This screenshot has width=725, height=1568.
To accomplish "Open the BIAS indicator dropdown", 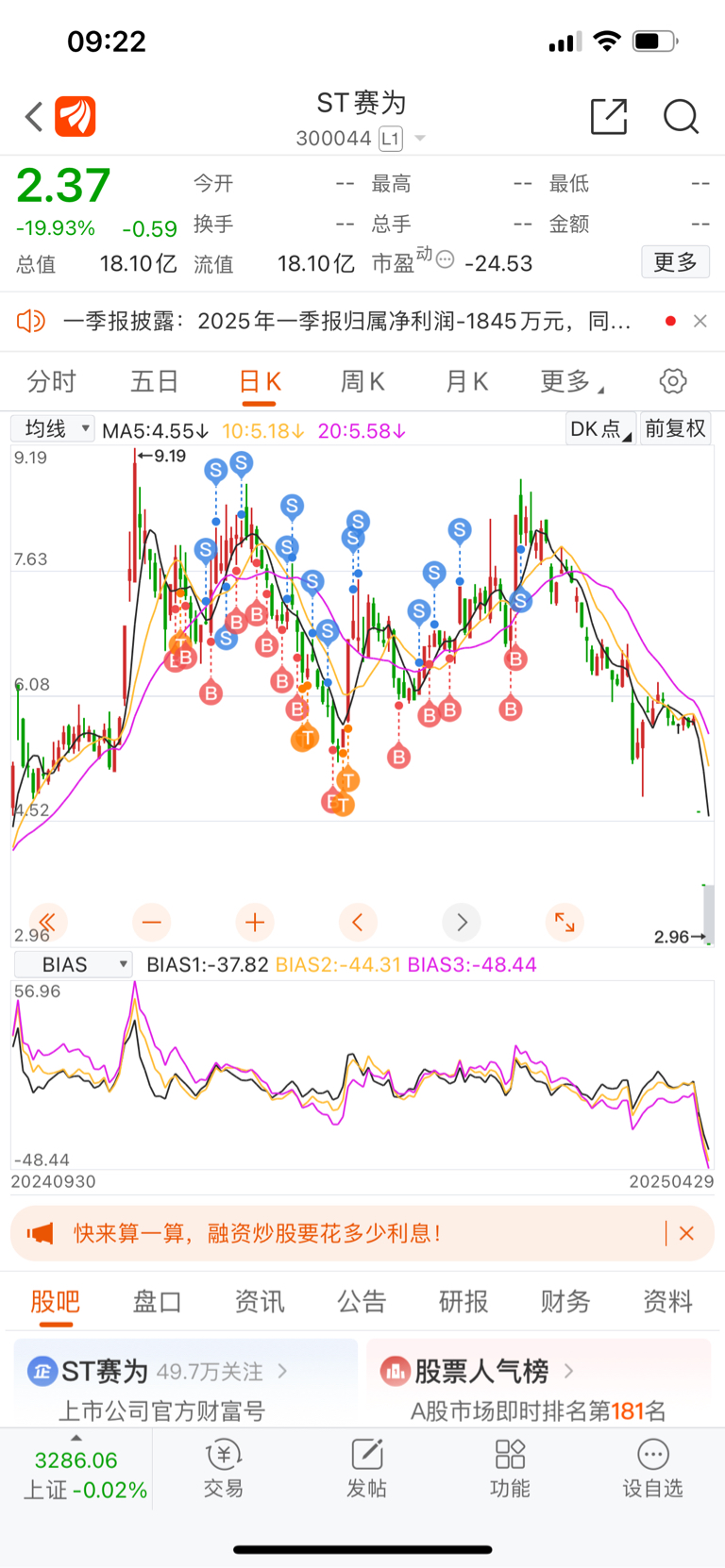I will [x=73, y=965].
